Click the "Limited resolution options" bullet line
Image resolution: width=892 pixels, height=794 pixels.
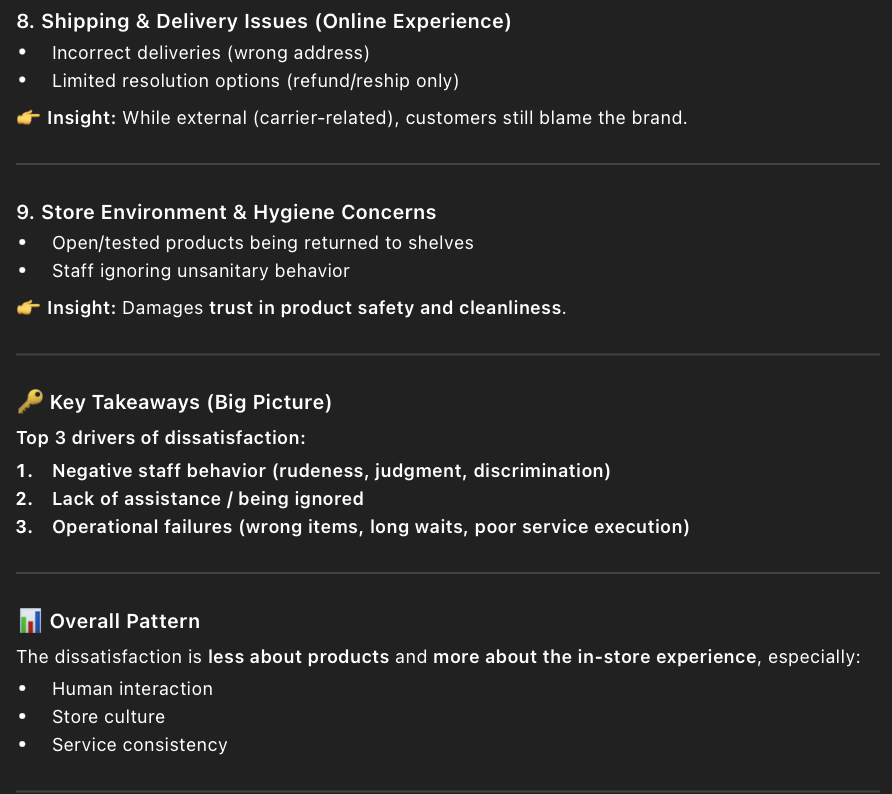(255, 81)
